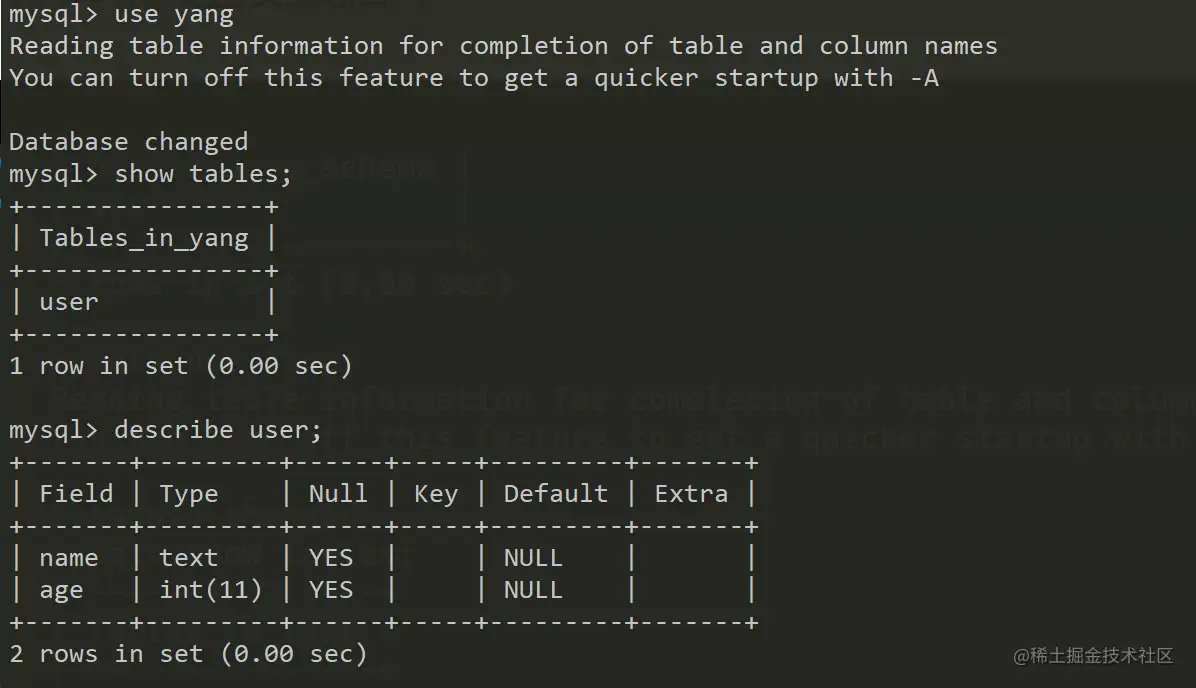The image size is (1196, 688).
Task: Select the Extra column header
Action: 691,494
